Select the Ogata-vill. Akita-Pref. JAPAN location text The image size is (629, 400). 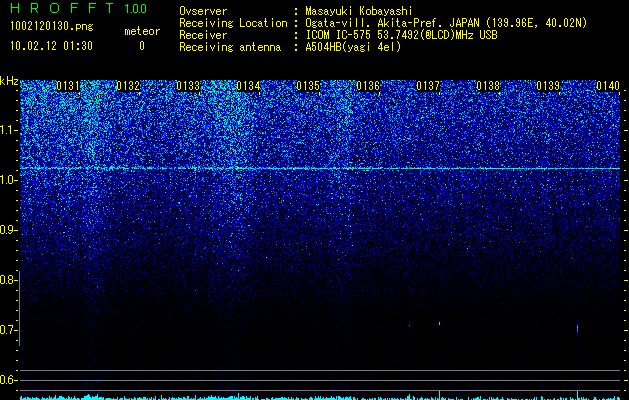click(446, 23)
